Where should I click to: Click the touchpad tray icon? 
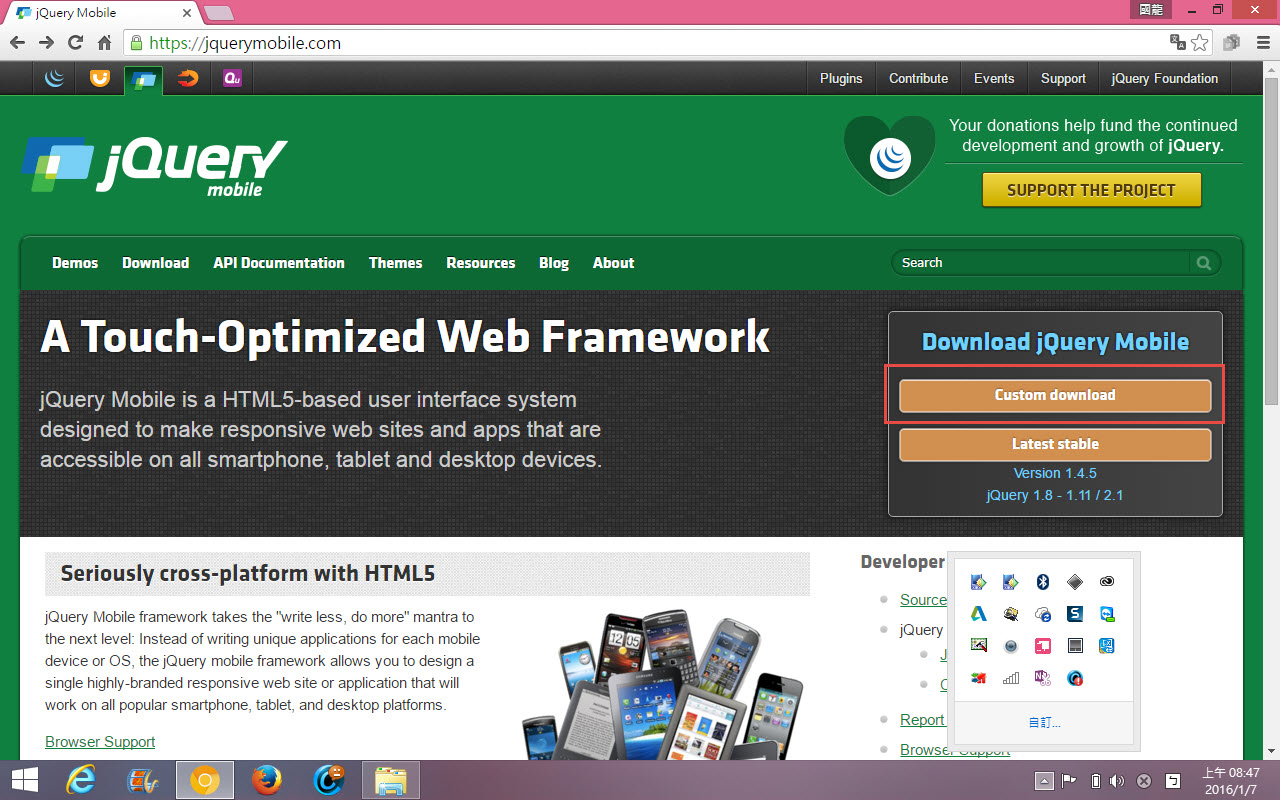[x=1074, y=646]
